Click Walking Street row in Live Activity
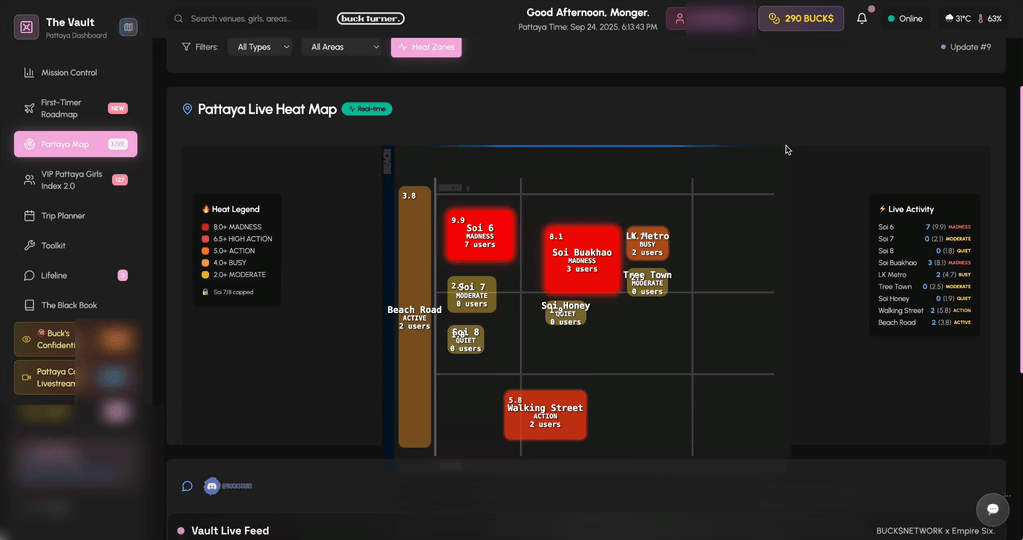The height and width of the screenshot is (540, 1023). pyautogui.click(x=924, y=310)
